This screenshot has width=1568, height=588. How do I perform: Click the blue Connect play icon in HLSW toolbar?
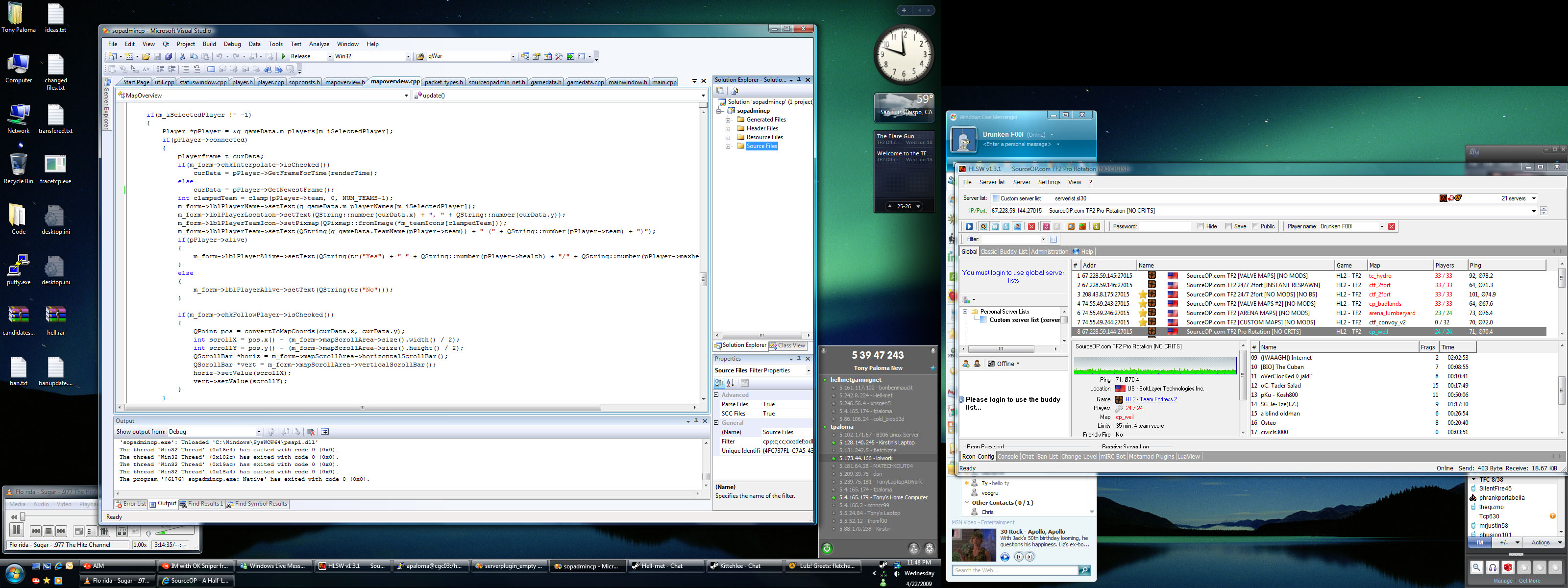pyautogui.click(x=970, y=226)
